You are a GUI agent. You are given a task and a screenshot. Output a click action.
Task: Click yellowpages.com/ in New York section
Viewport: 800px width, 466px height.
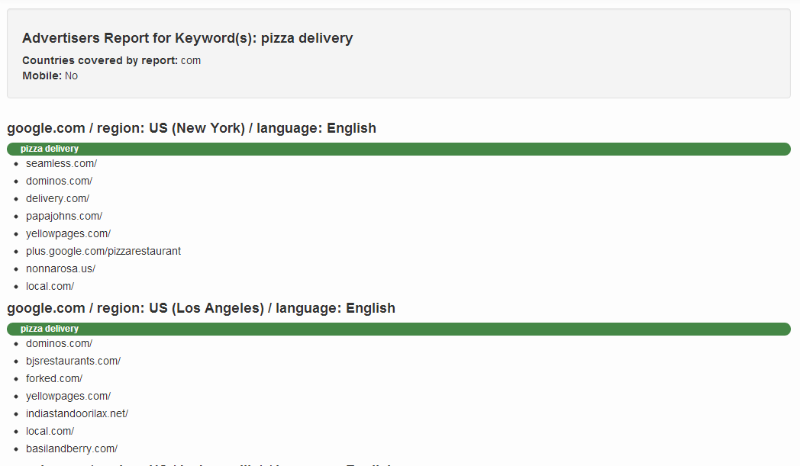coord(68,233)
